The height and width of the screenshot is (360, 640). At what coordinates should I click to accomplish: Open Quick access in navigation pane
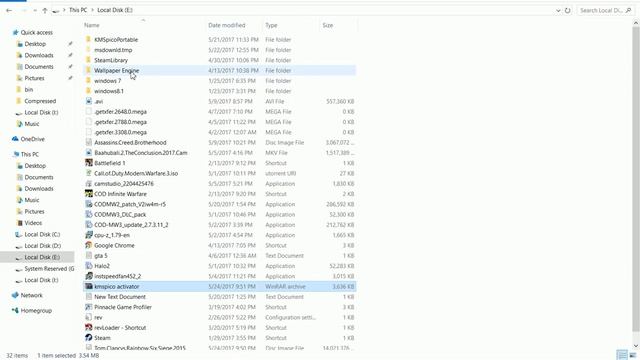click(x=36, y=32)
